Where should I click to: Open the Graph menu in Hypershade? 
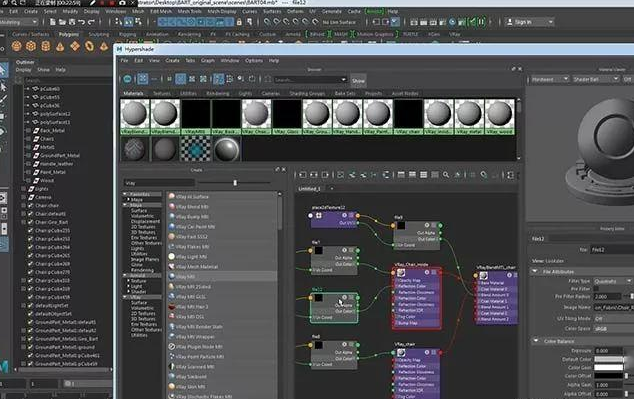pyautogui.click(x=207, y=61)
